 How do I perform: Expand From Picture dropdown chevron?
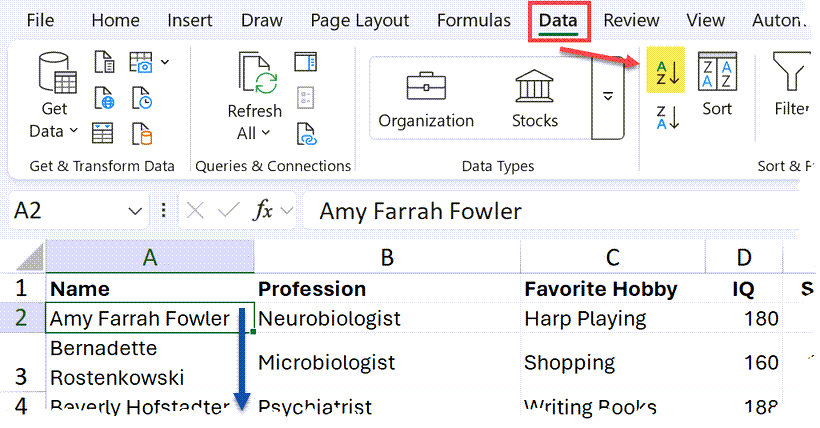[165, 62]
